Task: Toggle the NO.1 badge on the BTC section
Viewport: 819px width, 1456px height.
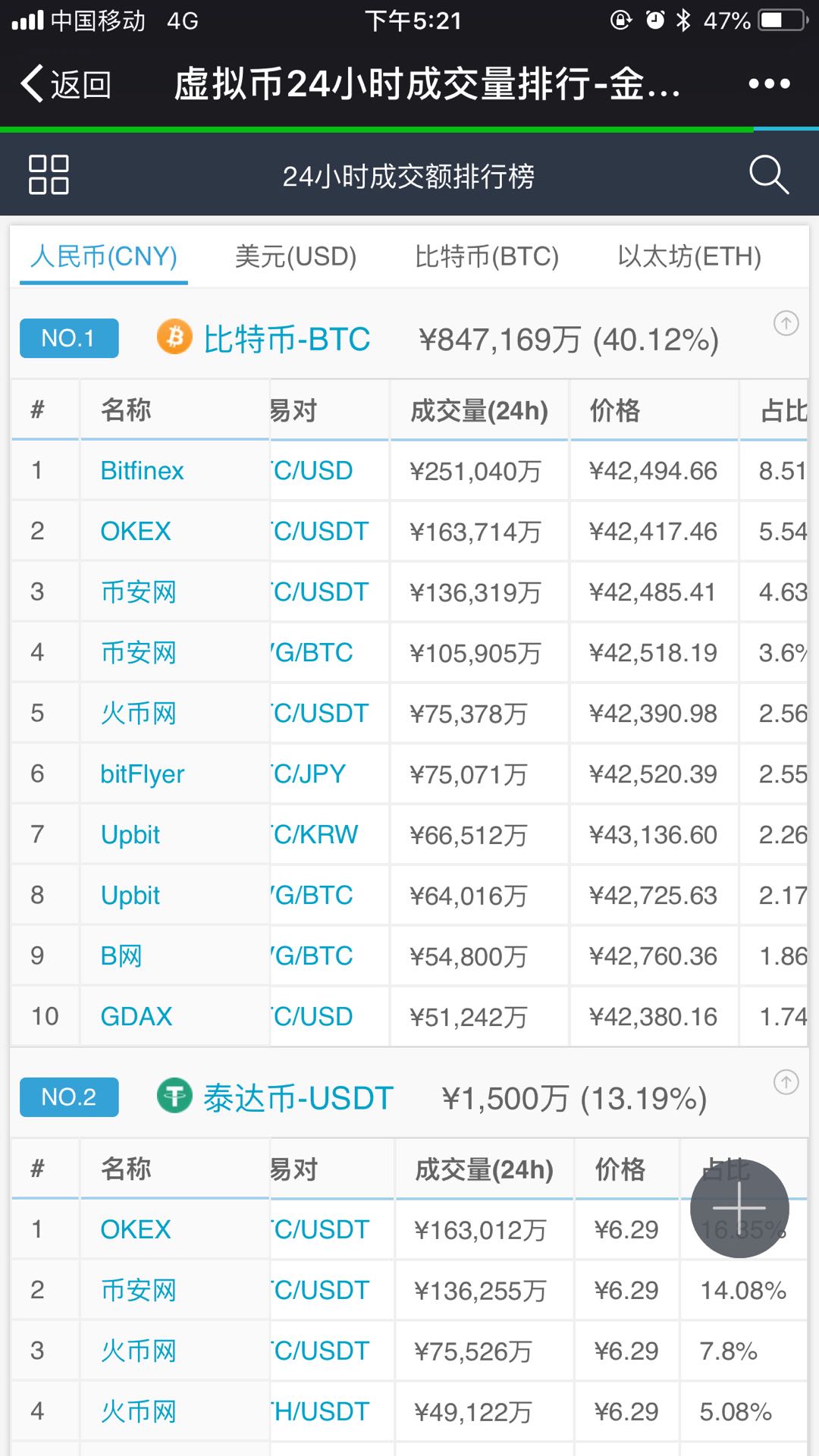Action: (68, 339)
